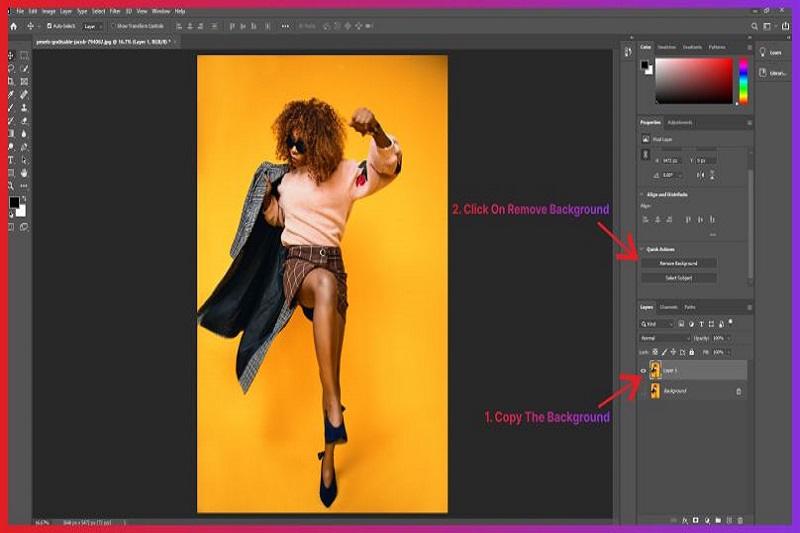Select the Frame tool
The image size is (800, 533).
click(24, 82)
